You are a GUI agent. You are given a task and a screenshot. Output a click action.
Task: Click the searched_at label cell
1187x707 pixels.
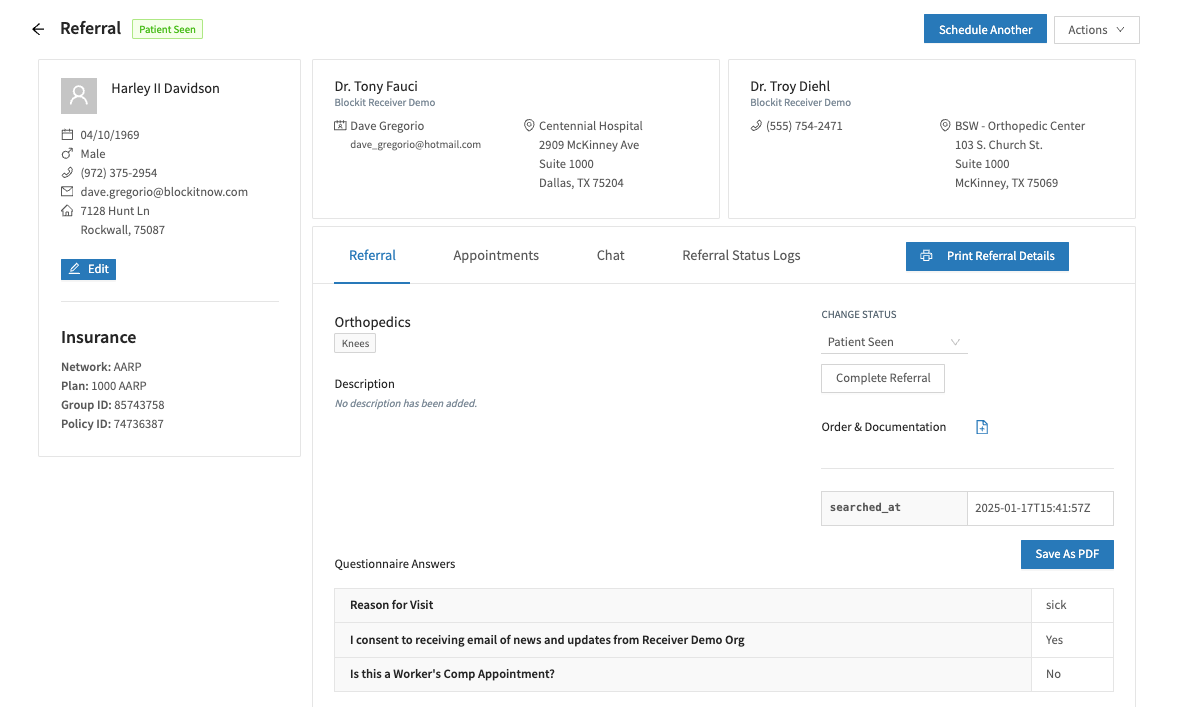click(894, 509)
